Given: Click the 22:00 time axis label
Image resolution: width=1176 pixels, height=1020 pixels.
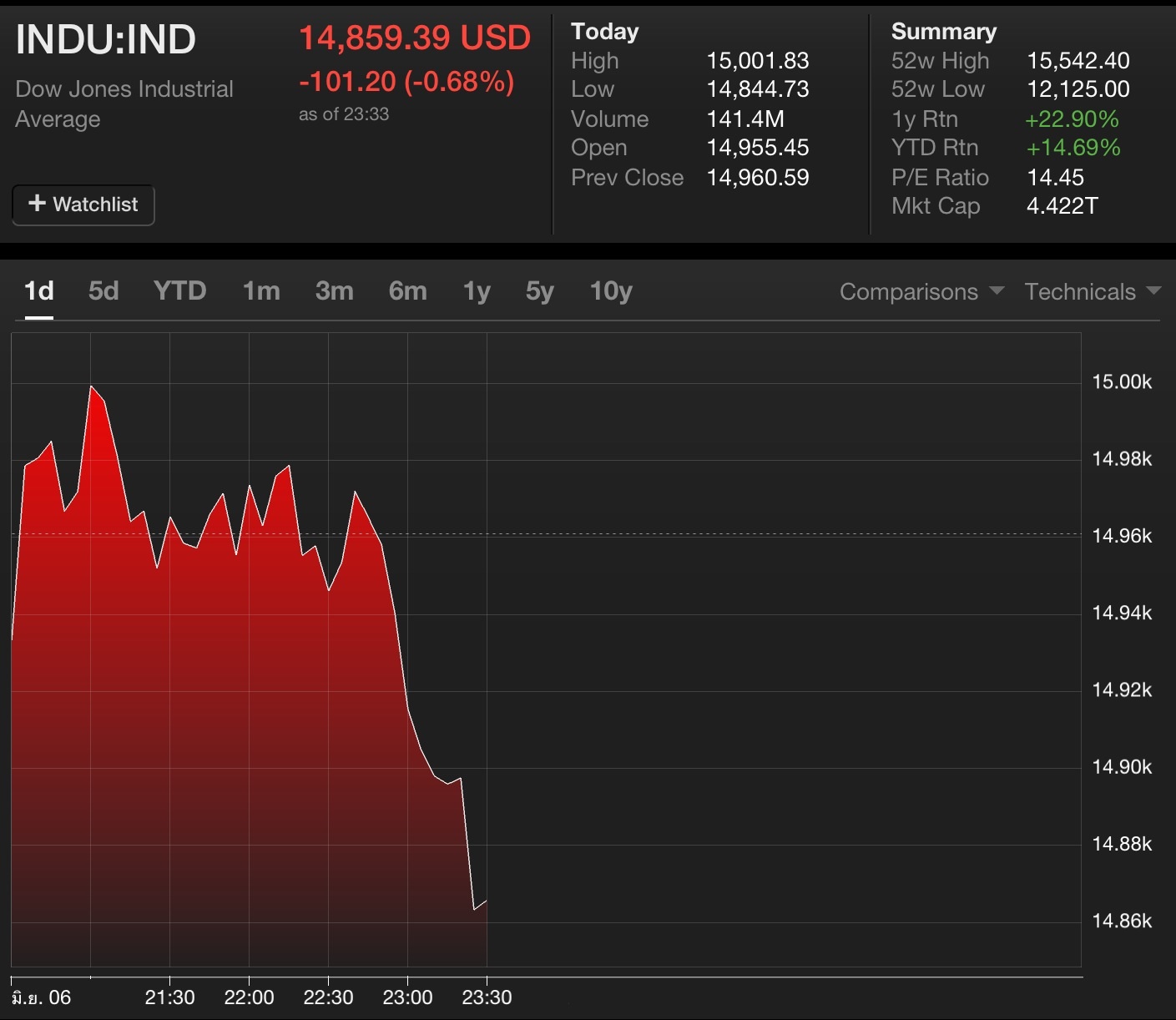Looking at the screenshot, I should [249, 997].
